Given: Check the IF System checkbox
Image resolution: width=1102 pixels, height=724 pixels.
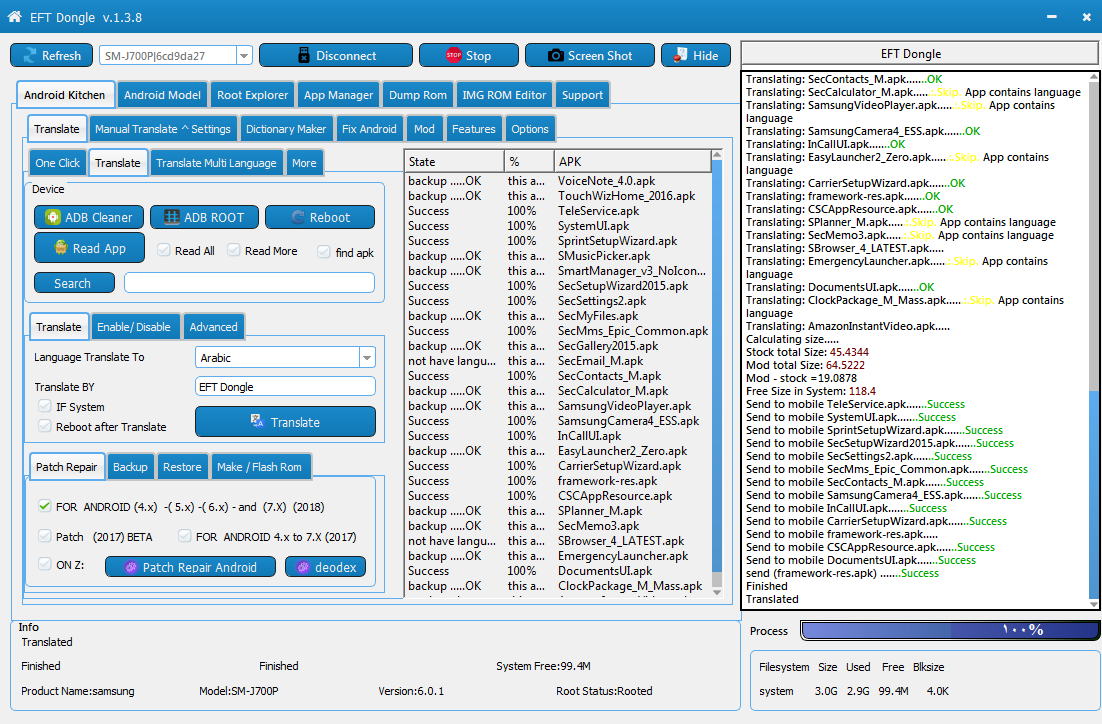Looking at the screenshot, I should coord(45,406).
